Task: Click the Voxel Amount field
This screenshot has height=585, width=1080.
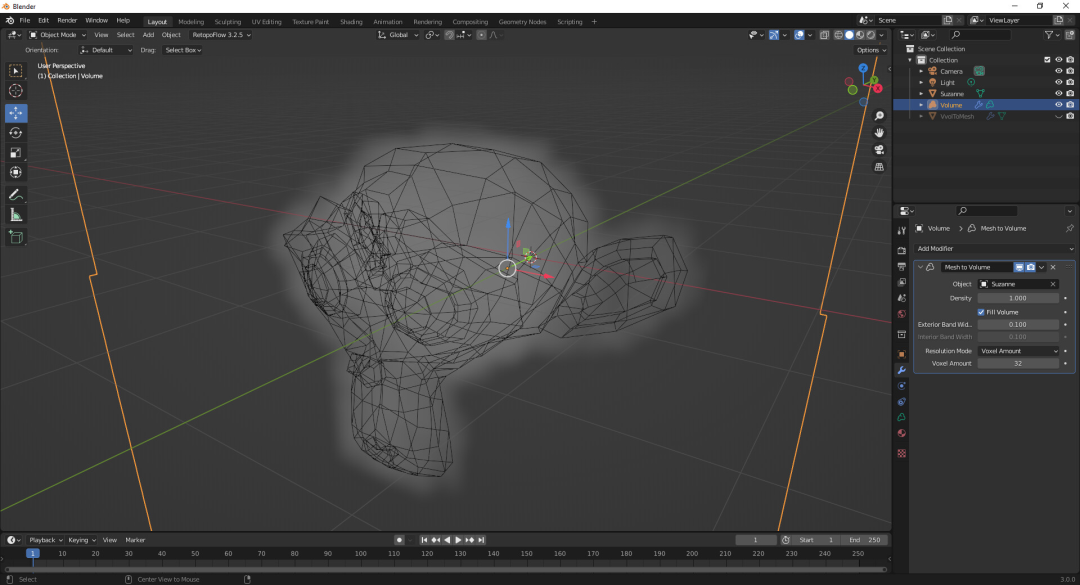Action: click(x=1018, y=364)
